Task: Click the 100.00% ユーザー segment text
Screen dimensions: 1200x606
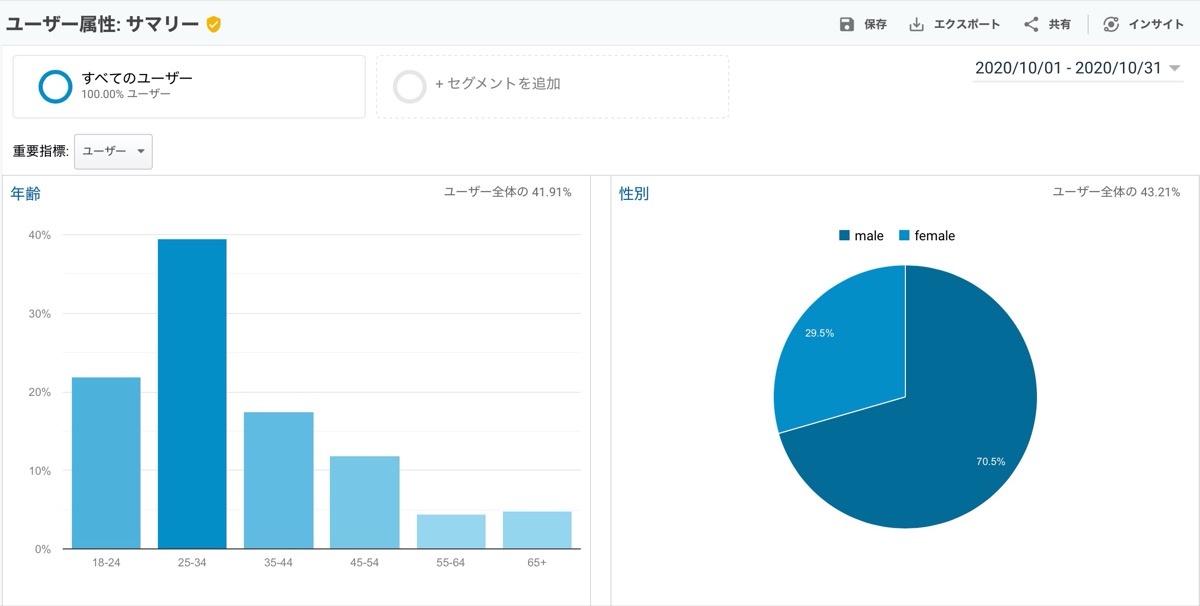Action: pyautogui.click(x=126, y=94)
